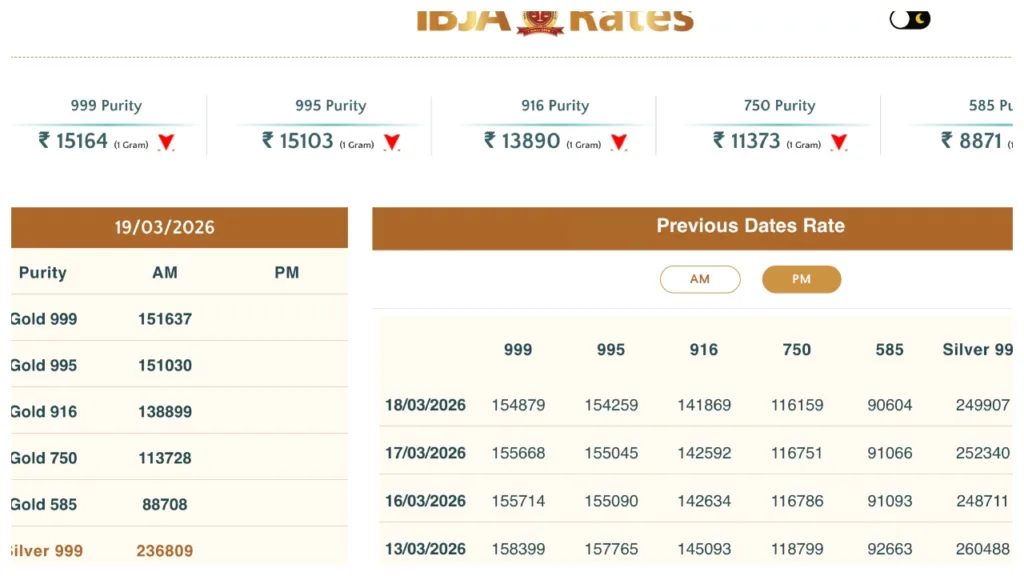The image size is (1024, 576).
Task: Click the 18/03/2026 date row
Action: (426, 405)
